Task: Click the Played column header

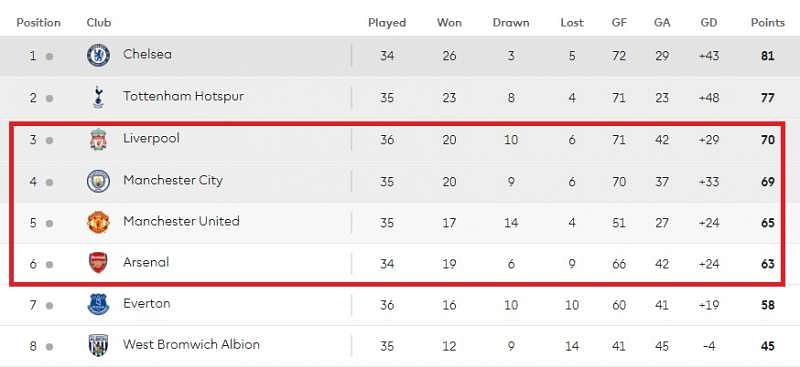Action: 387,23
